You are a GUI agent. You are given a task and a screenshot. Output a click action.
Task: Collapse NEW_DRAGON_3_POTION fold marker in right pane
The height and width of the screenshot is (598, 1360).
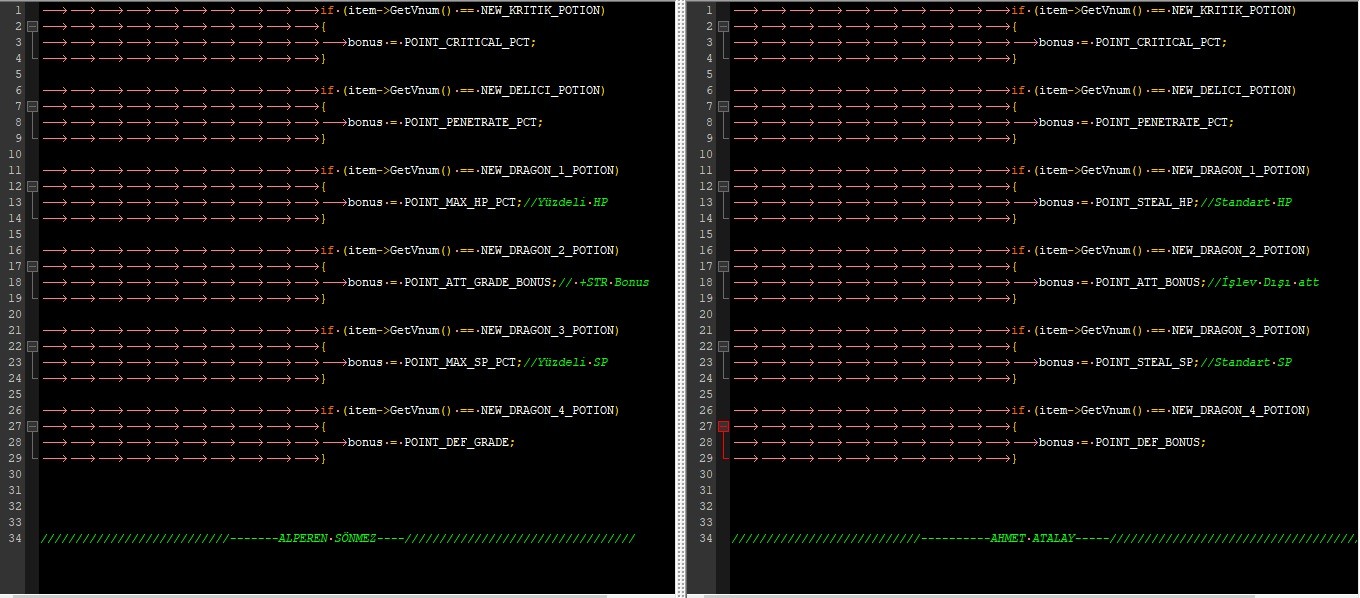click(x=723, y=346)
